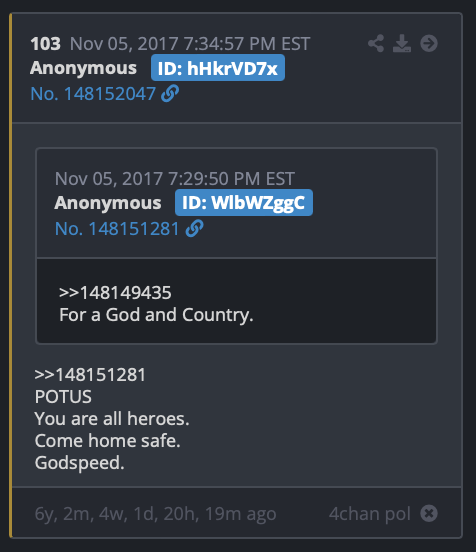476x552 pixels.
Task: Click the 'For a God and Country.' quote text
Action: click(156, 315)
